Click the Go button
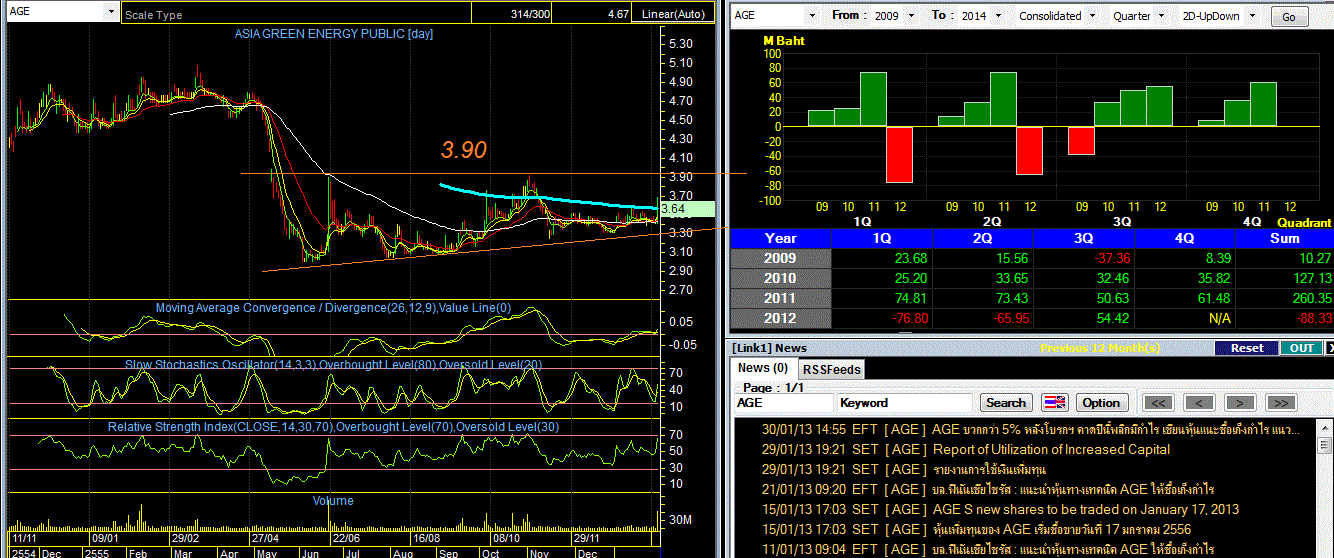The height and width of the screenshot is (558, 1334). tap(1288, 17)
